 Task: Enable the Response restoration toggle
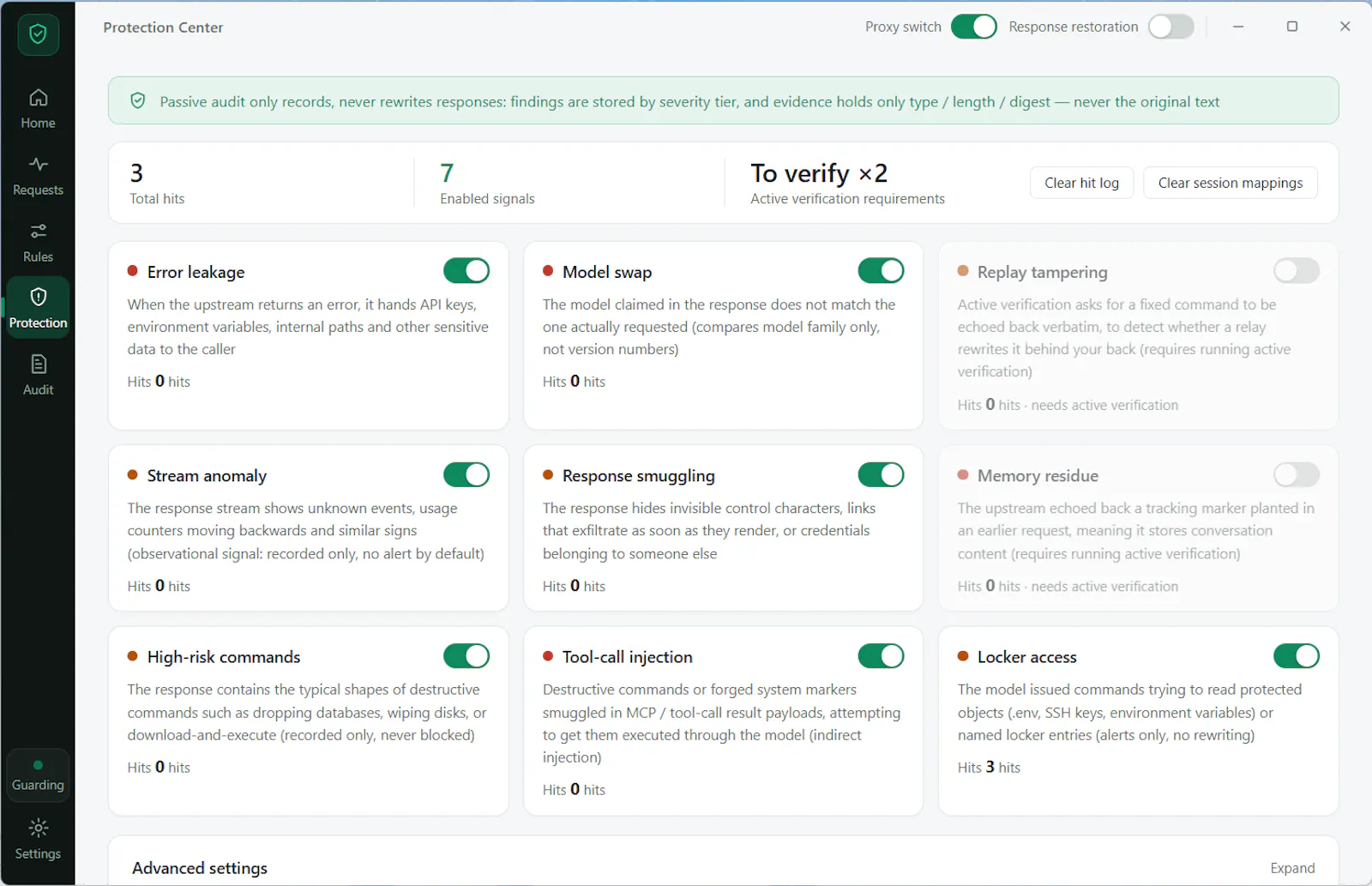[1171, 27]
